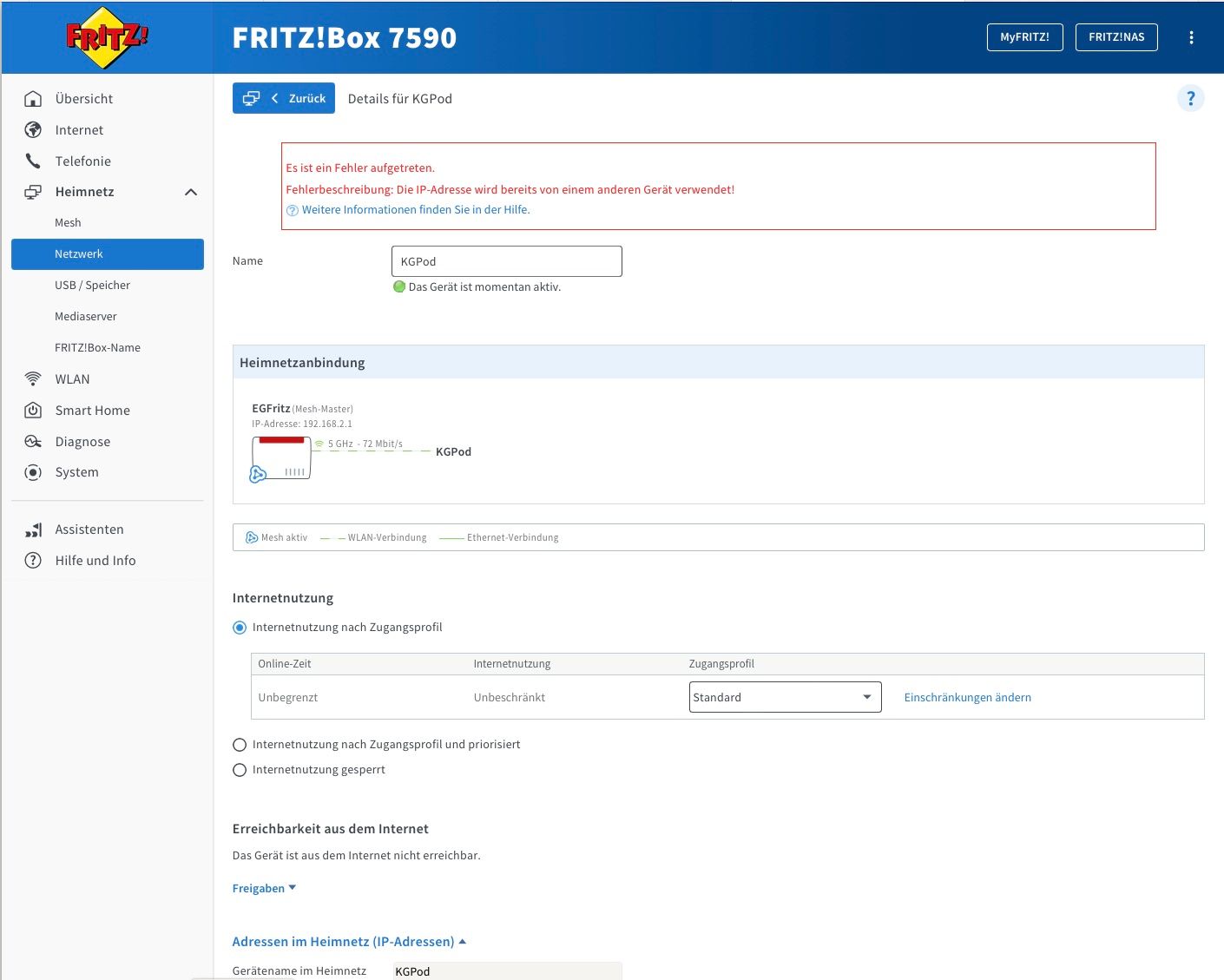This screenshot has width=1224, height=980.
Task: Click the WLAN signal icon near 5 GHz
Action: 319,444
